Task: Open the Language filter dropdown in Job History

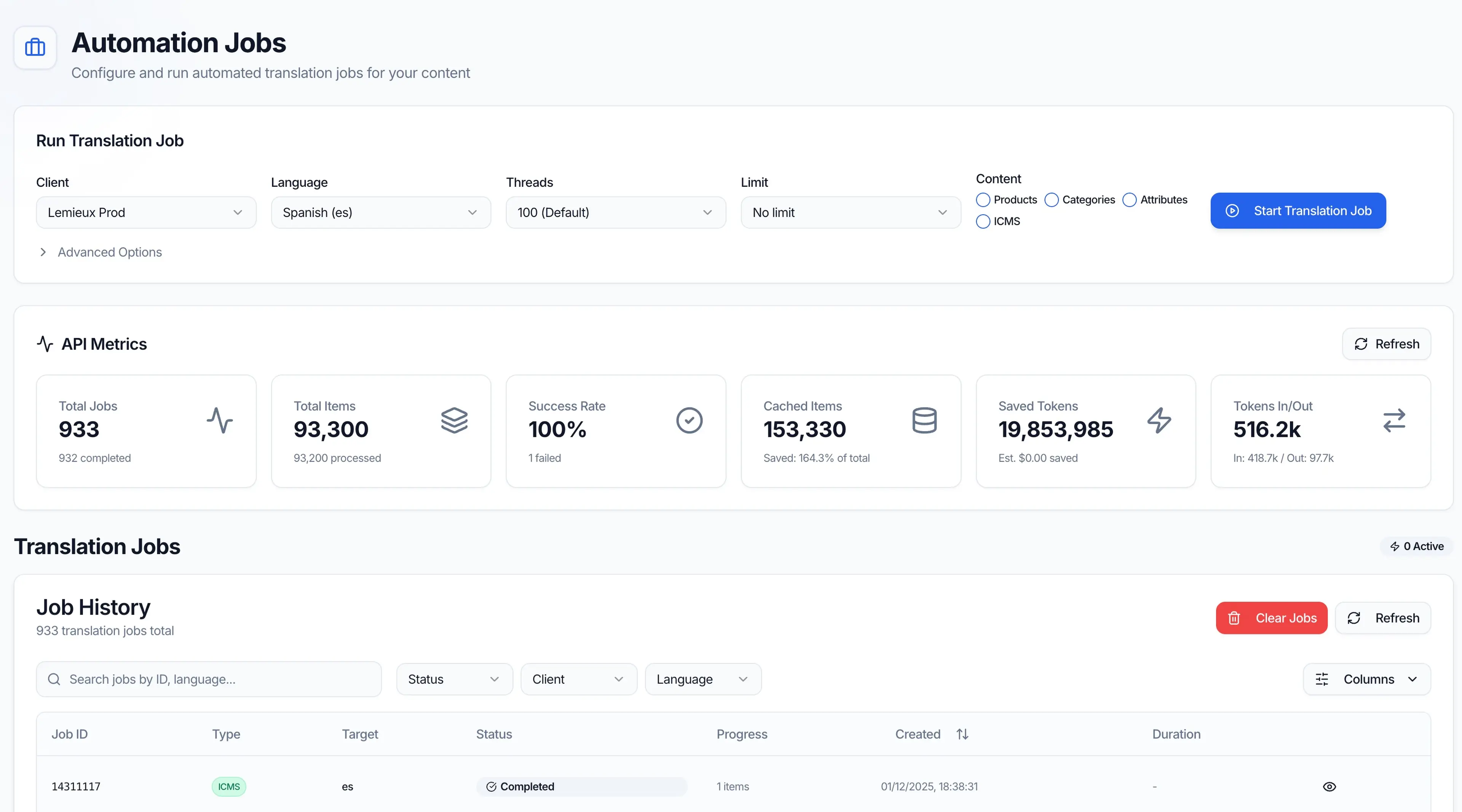Action: [x=703, y=679]
